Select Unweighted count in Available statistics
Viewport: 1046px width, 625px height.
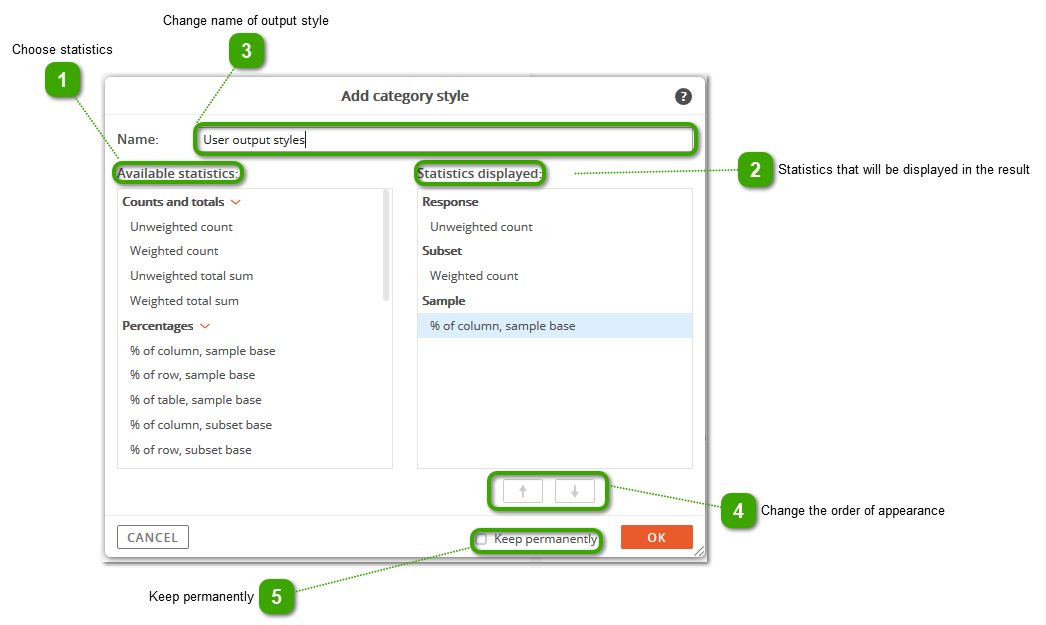(181, 227)
